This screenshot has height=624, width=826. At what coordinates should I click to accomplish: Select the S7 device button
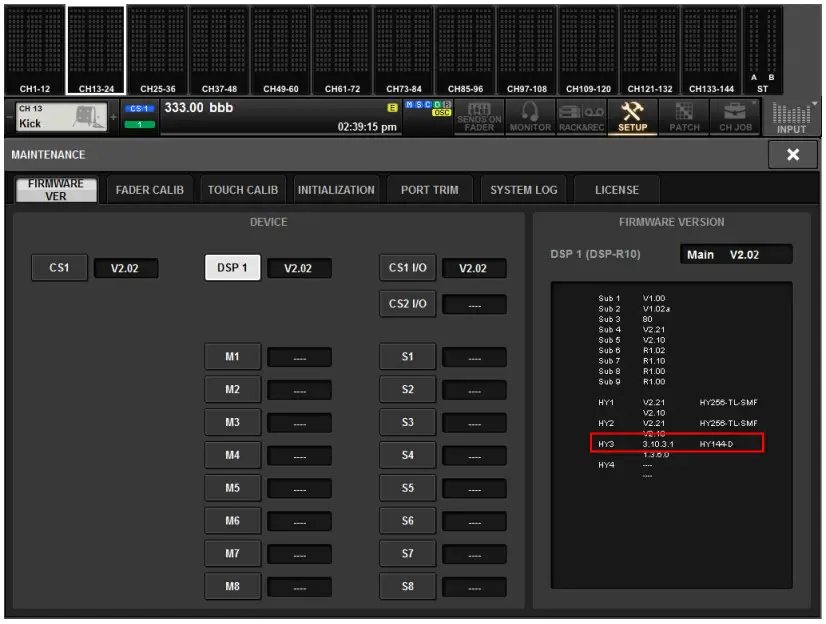click(407, 553)
